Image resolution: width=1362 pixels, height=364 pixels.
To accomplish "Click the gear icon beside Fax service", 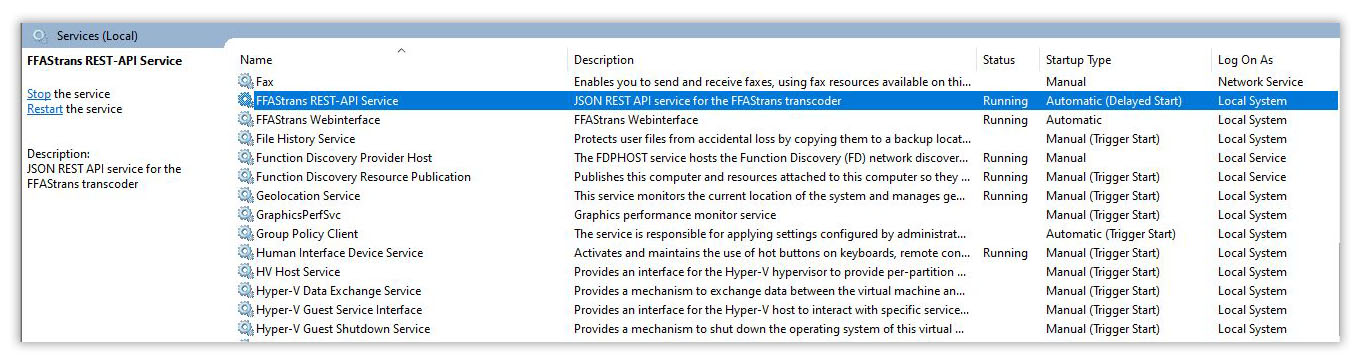I will point(246,81).
